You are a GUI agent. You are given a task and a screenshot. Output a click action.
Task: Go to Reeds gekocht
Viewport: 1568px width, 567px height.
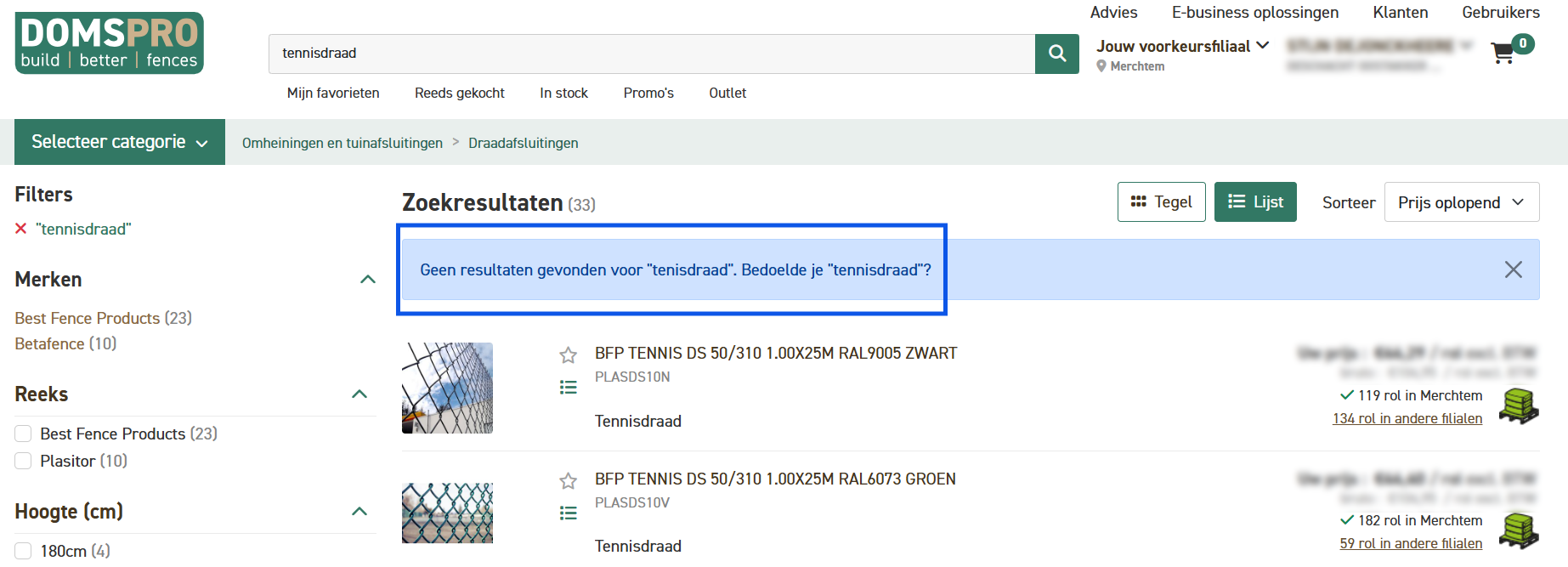click(x=460, y=93)
